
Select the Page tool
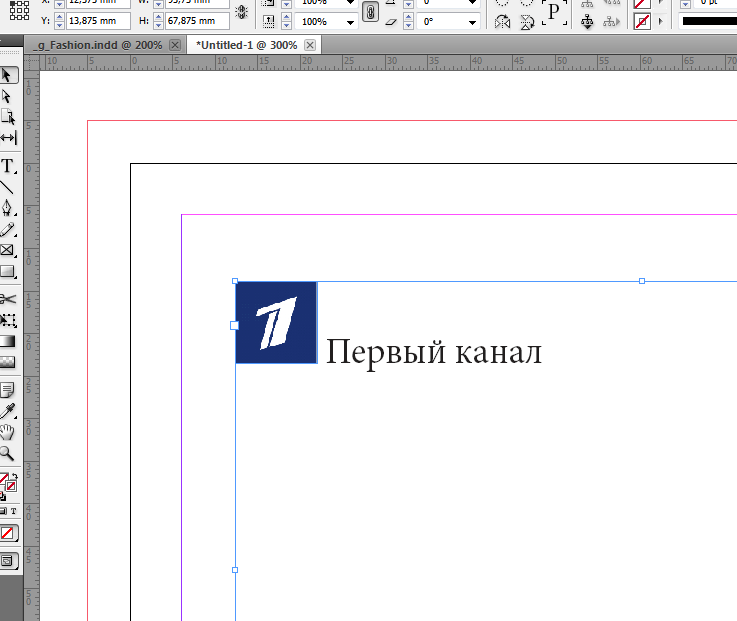[x=8, y=117]
